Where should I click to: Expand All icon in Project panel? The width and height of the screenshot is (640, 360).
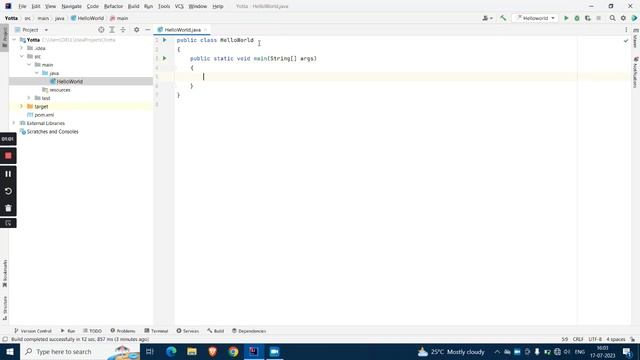(x=112, y=30)
